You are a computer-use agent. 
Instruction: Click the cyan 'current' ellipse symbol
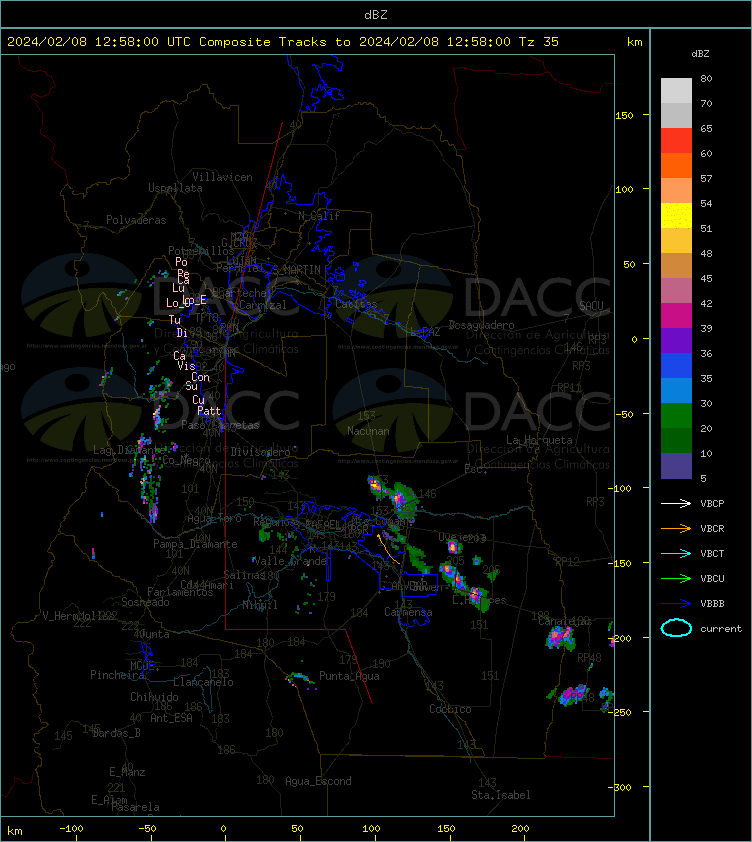point(676,628)
